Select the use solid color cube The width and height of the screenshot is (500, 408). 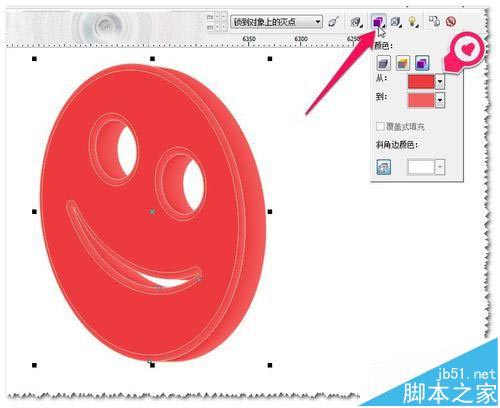point(403,63)
